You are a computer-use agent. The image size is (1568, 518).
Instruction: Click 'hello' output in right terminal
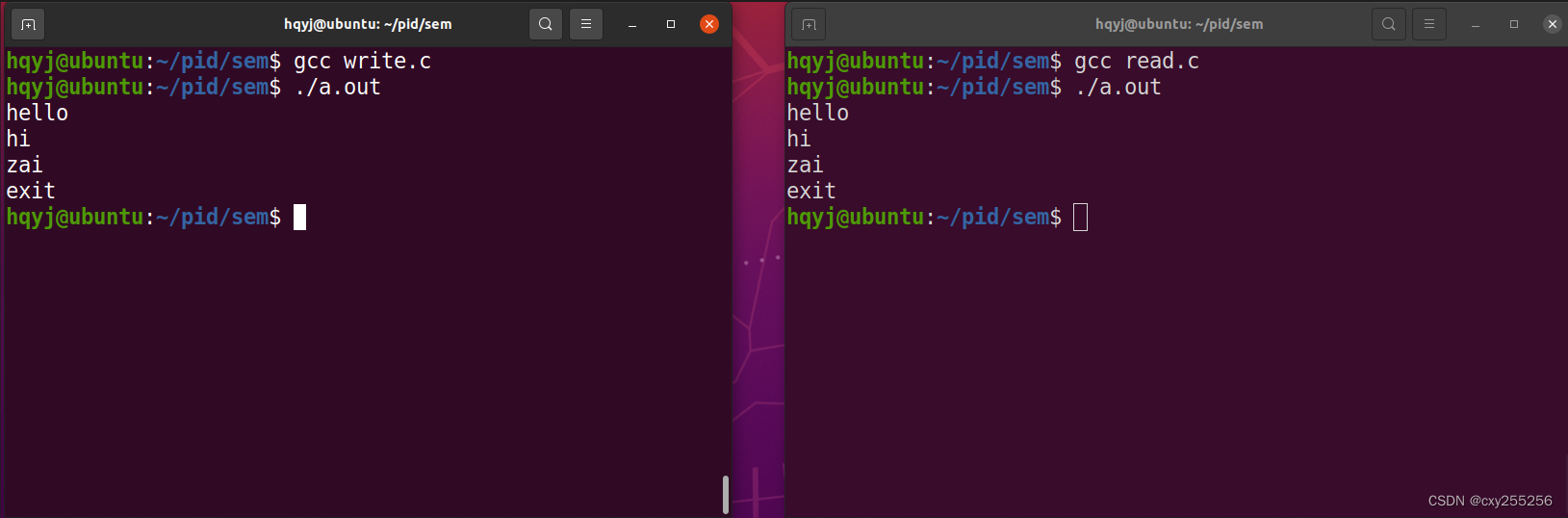(818, 113)
